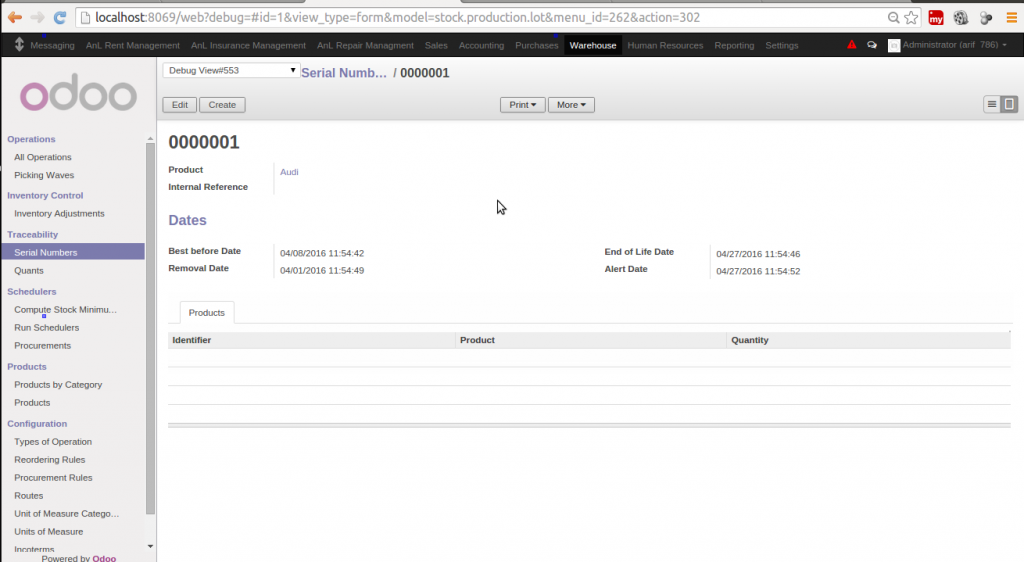Image resolution: width=1024 pixels, height=562 pixels.
Task: Select the Products tab
Action: click(207, 312)
